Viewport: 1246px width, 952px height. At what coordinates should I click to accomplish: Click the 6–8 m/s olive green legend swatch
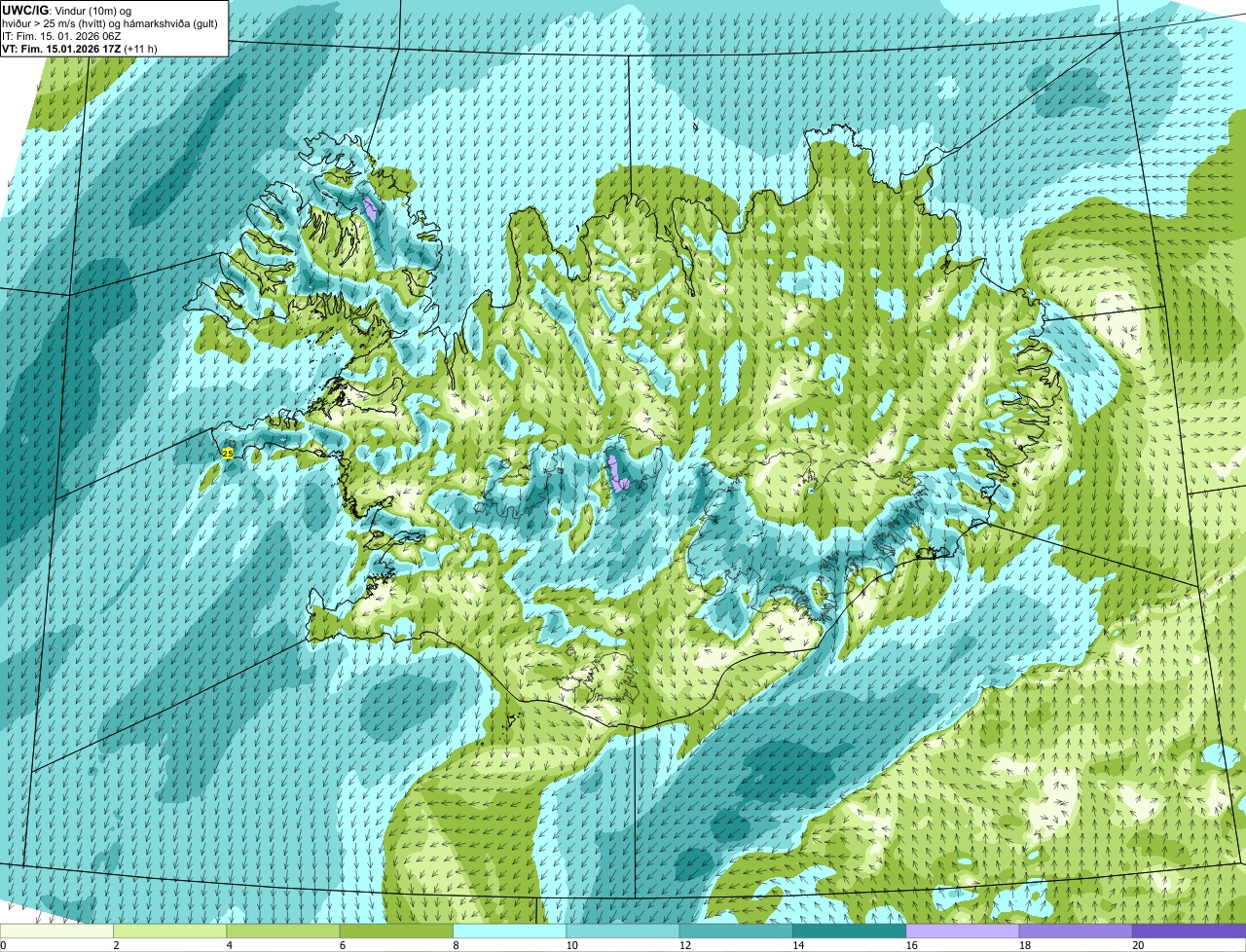(x=397, y=931)
